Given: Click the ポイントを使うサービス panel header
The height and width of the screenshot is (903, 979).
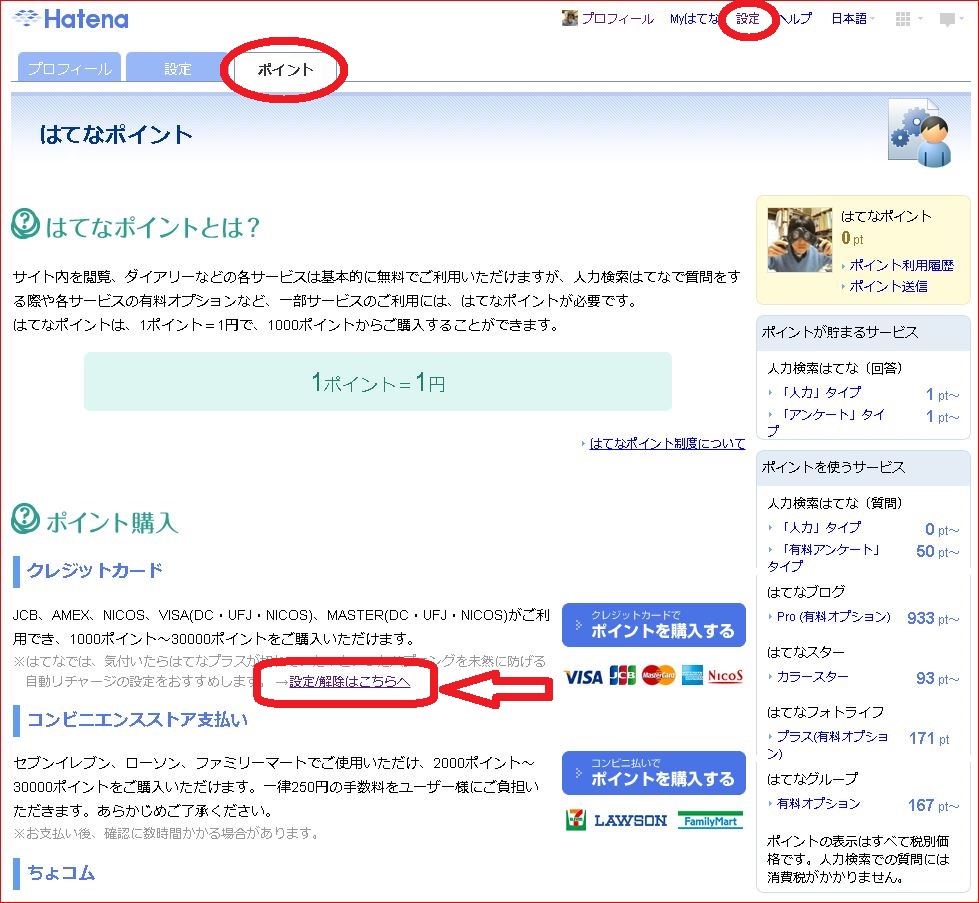Looking at the screenshot, I should pyautogui.click(x=863, y=467).
